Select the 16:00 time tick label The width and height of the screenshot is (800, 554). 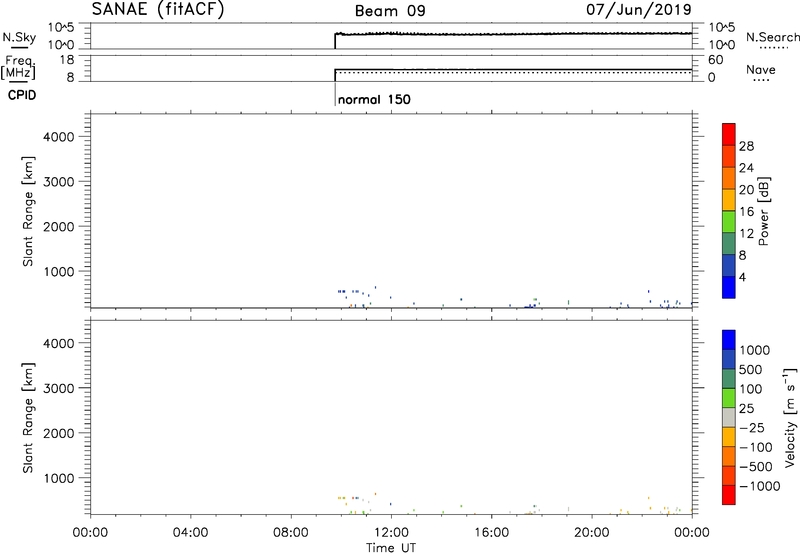pyautogui.click(x=491, y=533)
